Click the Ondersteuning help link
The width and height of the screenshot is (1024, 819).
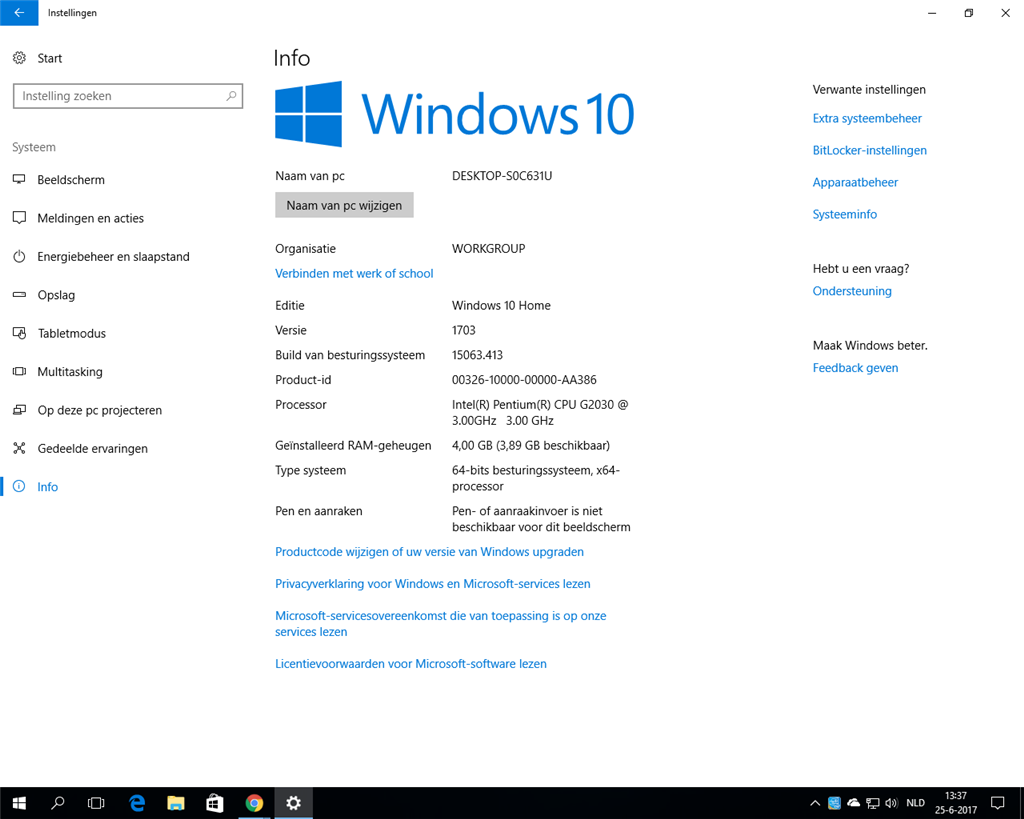pos(852,291)
